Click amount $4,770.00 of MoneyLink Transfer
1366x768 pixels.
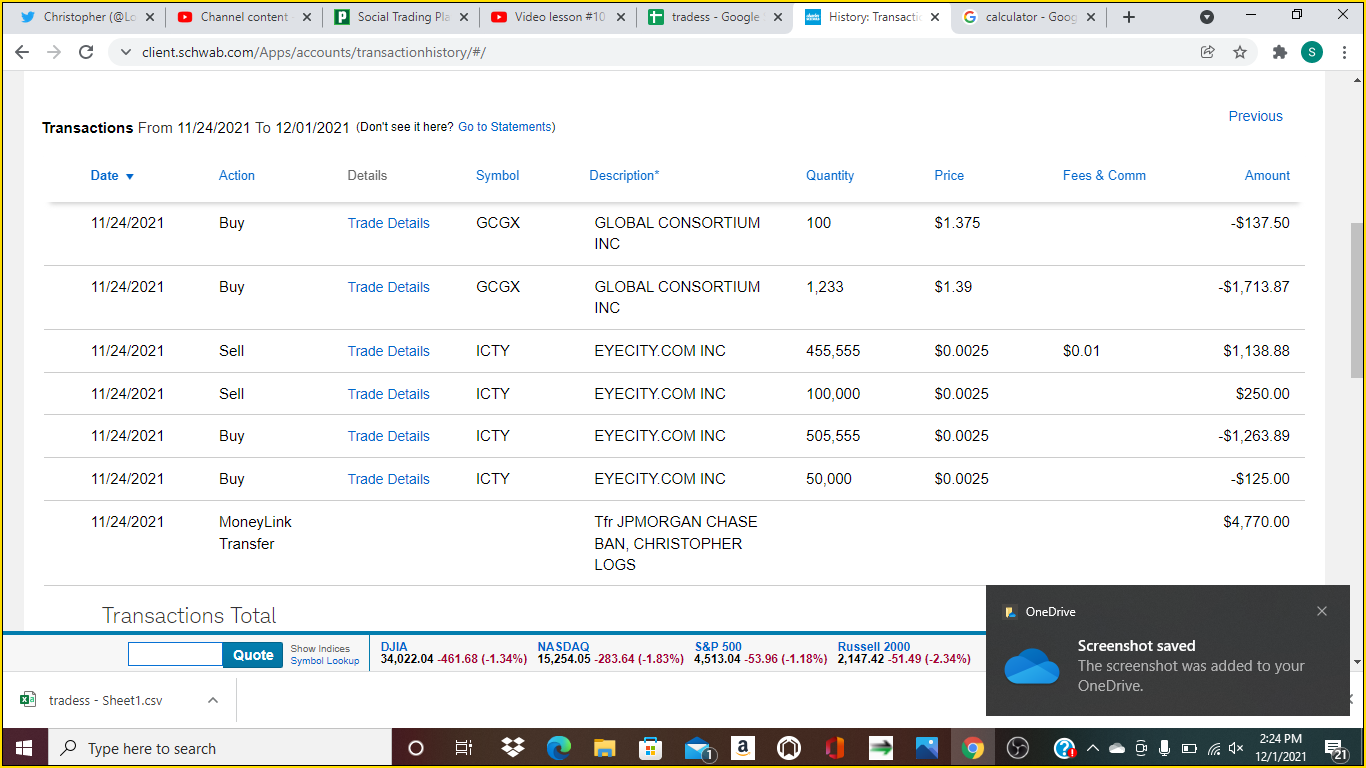1256,522
